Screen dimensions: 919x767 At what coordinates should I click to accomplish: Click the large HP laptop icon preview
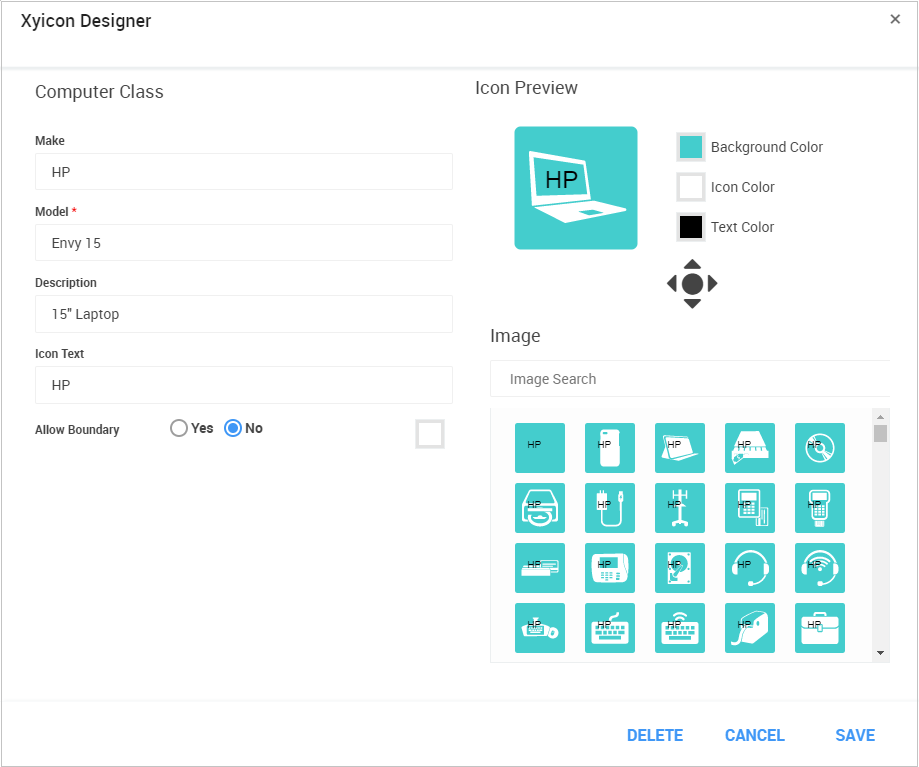576,188
